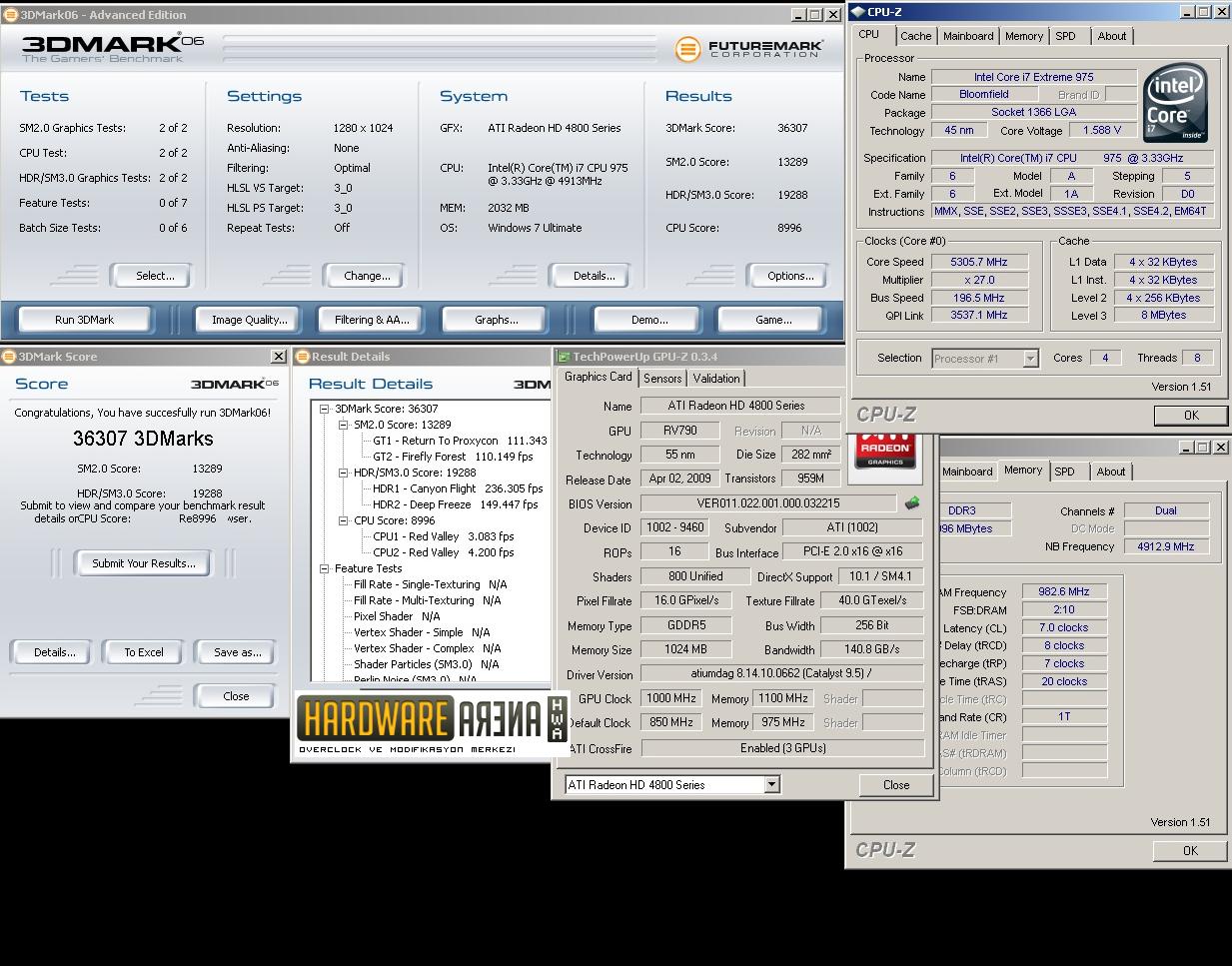The width and height of the screenshot is (1232, 966).
Task: Collapse the SM2.0 Score: 13289 node
Action: pyautogui.click(x=344, y=425)
